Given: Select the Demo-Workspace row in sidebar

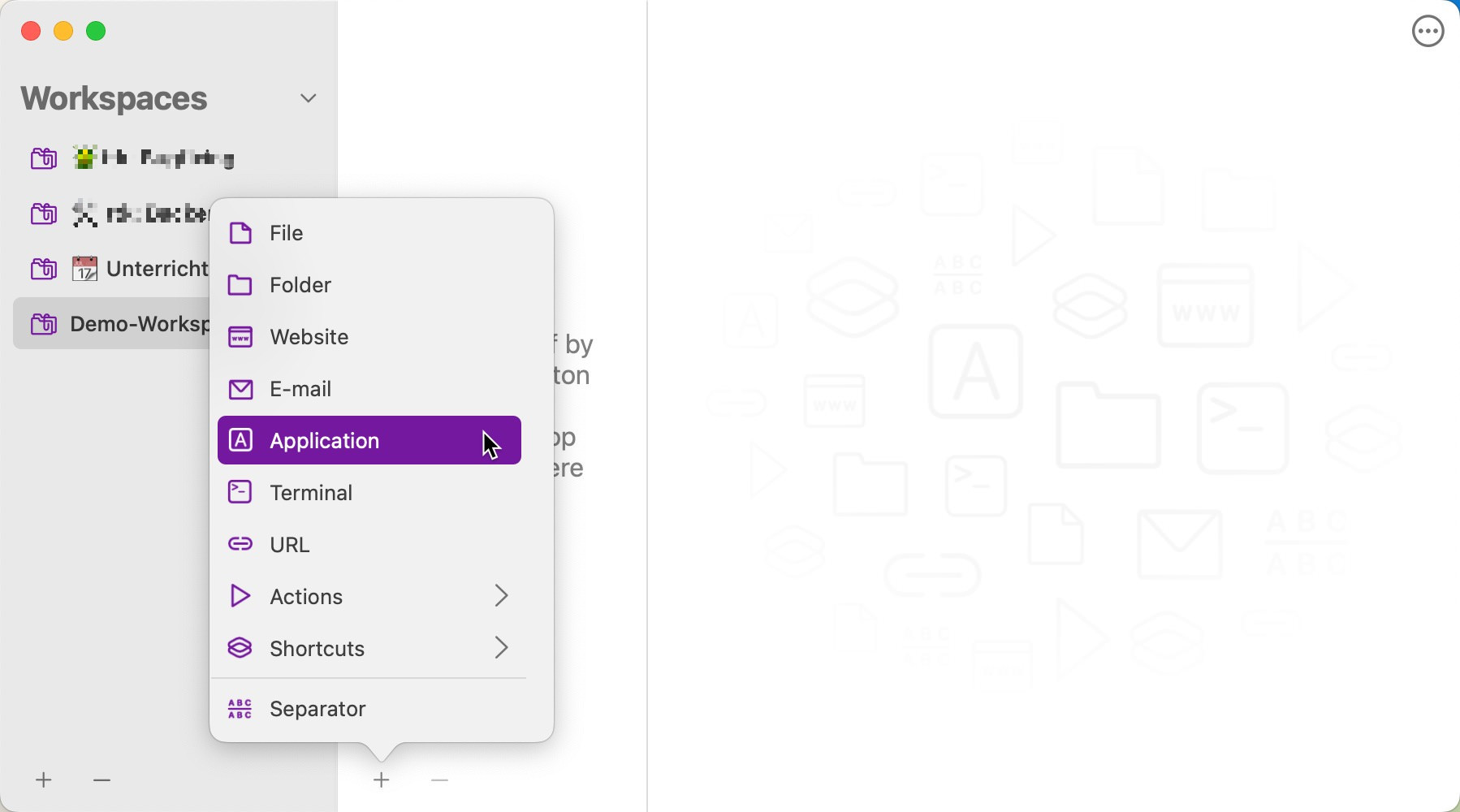Looking at the screenshot, I should pos(112,324).
